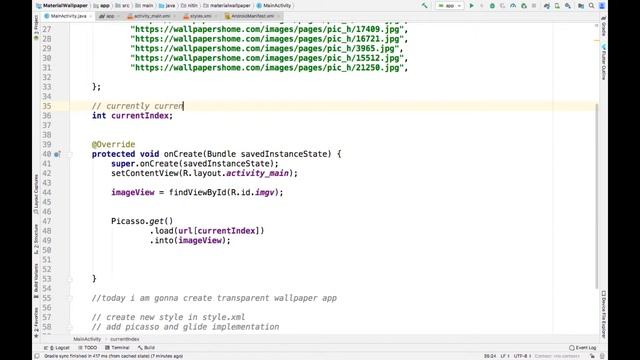Open Project Structure icon in toolbar
Image resolution: width=640 pixels, height=360 pixels.
tap(581, 6)
